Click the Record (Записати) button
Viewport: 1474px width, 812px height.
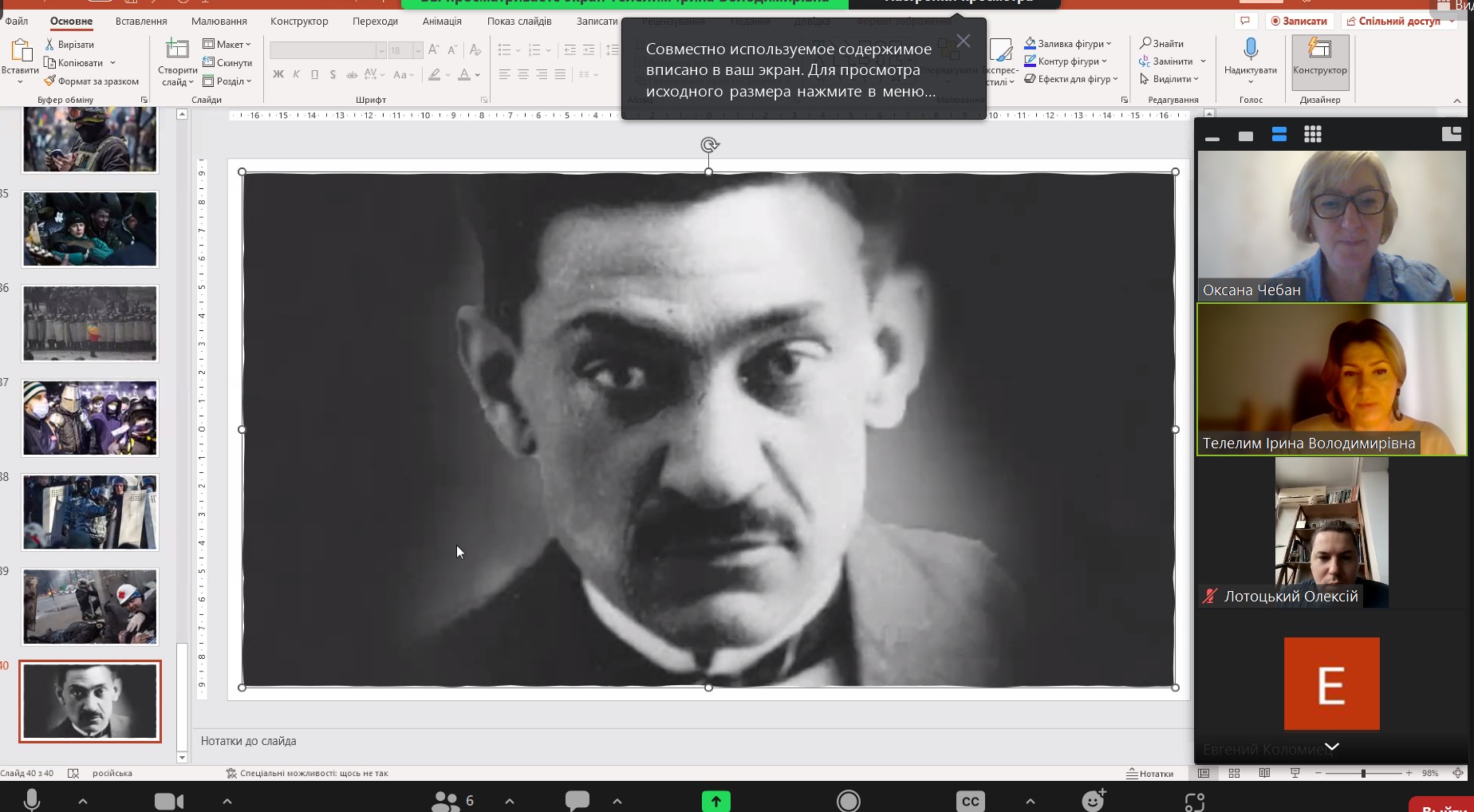point(1299,22)
